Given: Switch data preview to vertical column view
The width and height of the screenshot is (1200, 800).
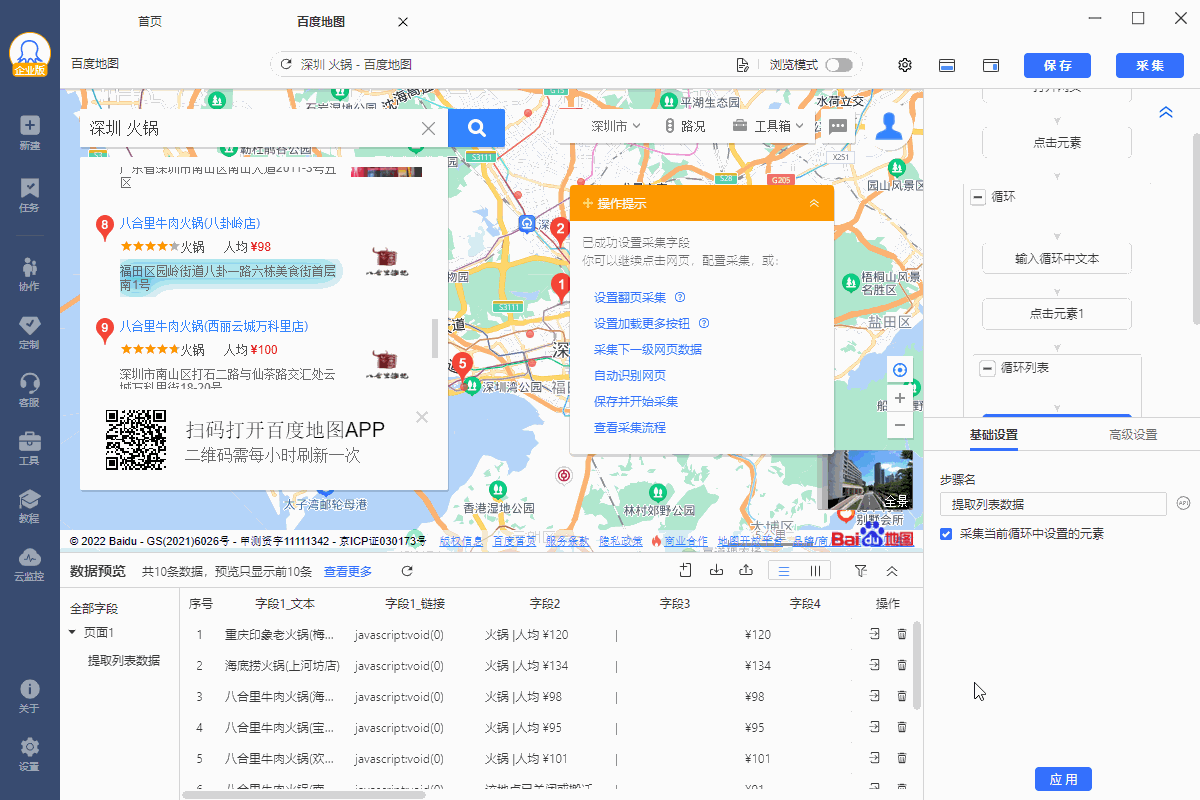Looking at the screenshot, I should pyautogui.click(x=816, y=571).
